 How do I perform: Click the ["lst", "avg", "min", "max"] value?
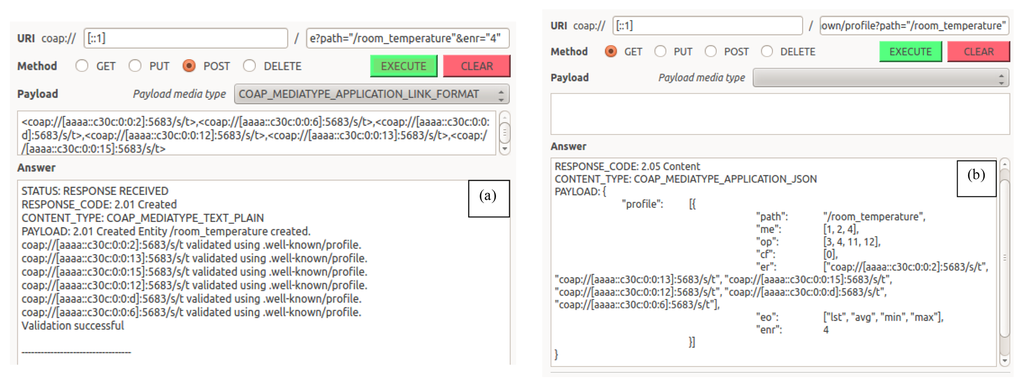[x=883, y=317]
